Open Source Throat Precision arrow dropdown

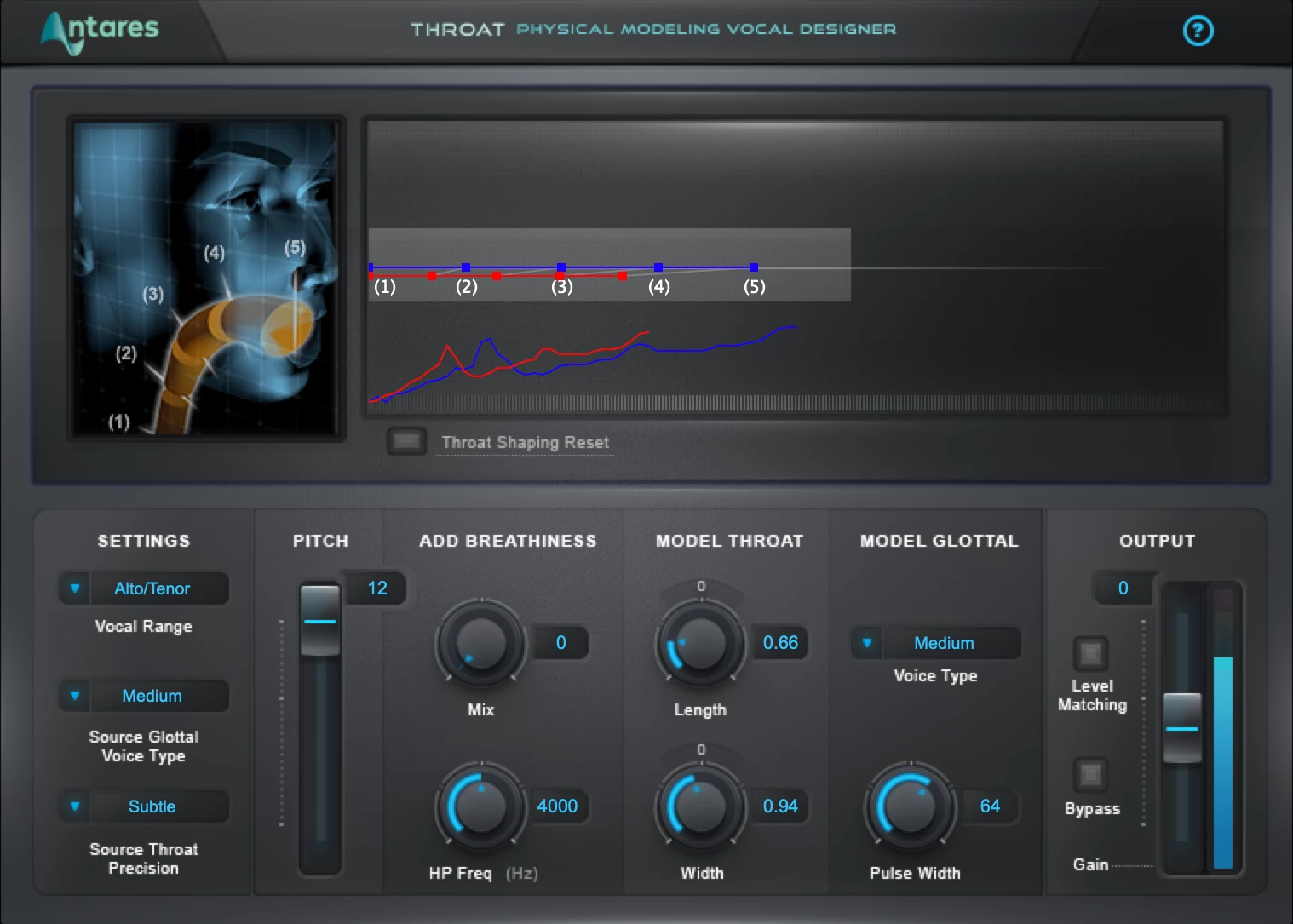tap(75, 806)
